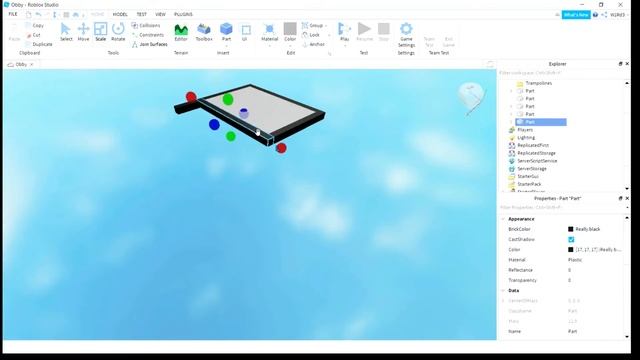The width and height of the screenshot is (640, 360).
Task: Switch to the PLUGINS tab
Action: point(183,14)
